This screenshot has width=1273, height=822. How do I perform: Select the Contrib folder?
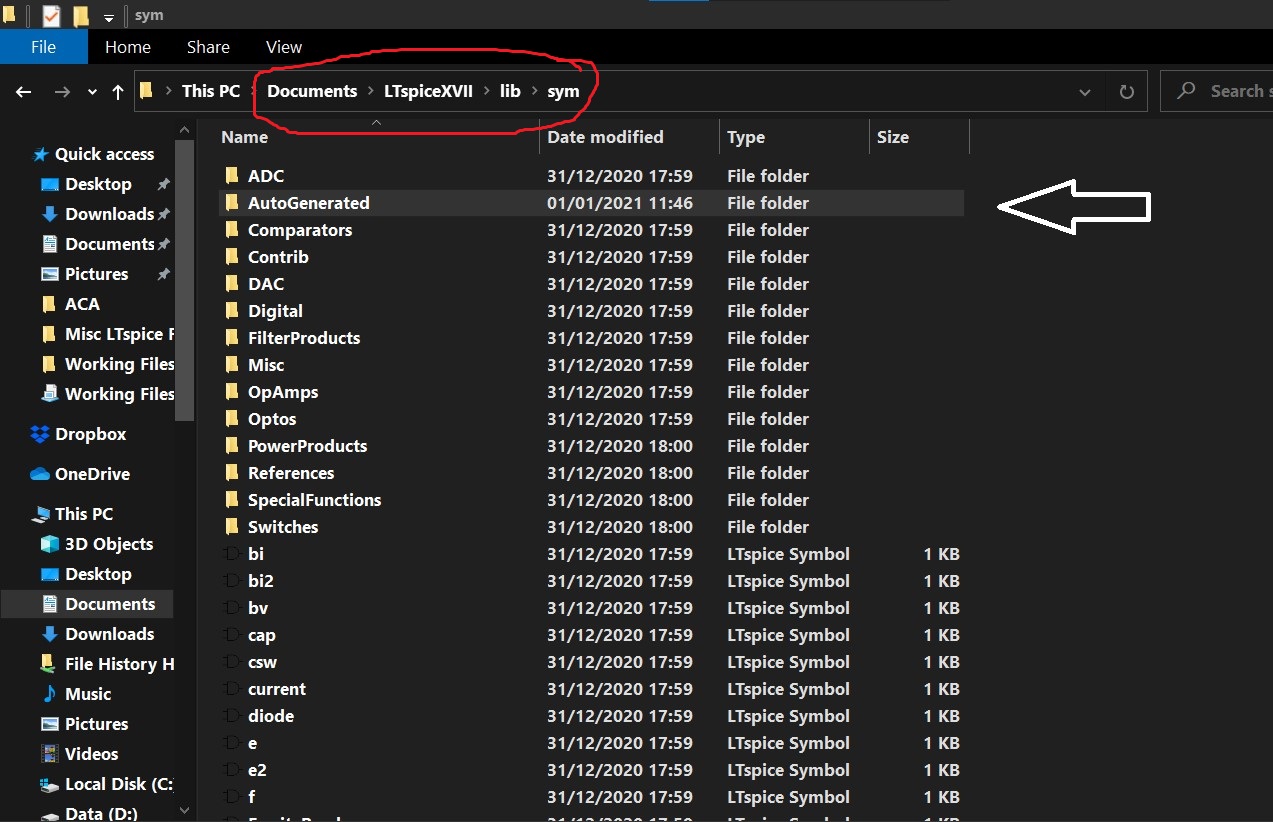point(590,257)
